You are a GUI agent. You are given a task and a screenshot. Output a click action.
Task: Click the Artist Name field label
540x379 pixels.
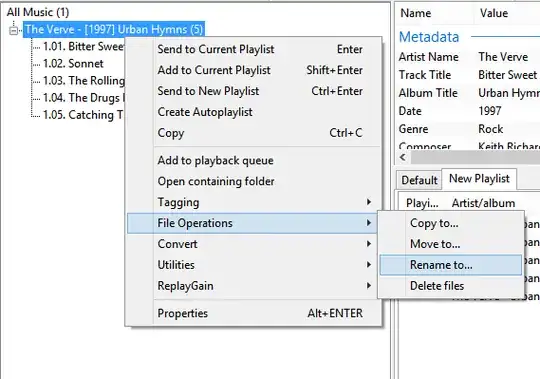click(x=428, y=57)
